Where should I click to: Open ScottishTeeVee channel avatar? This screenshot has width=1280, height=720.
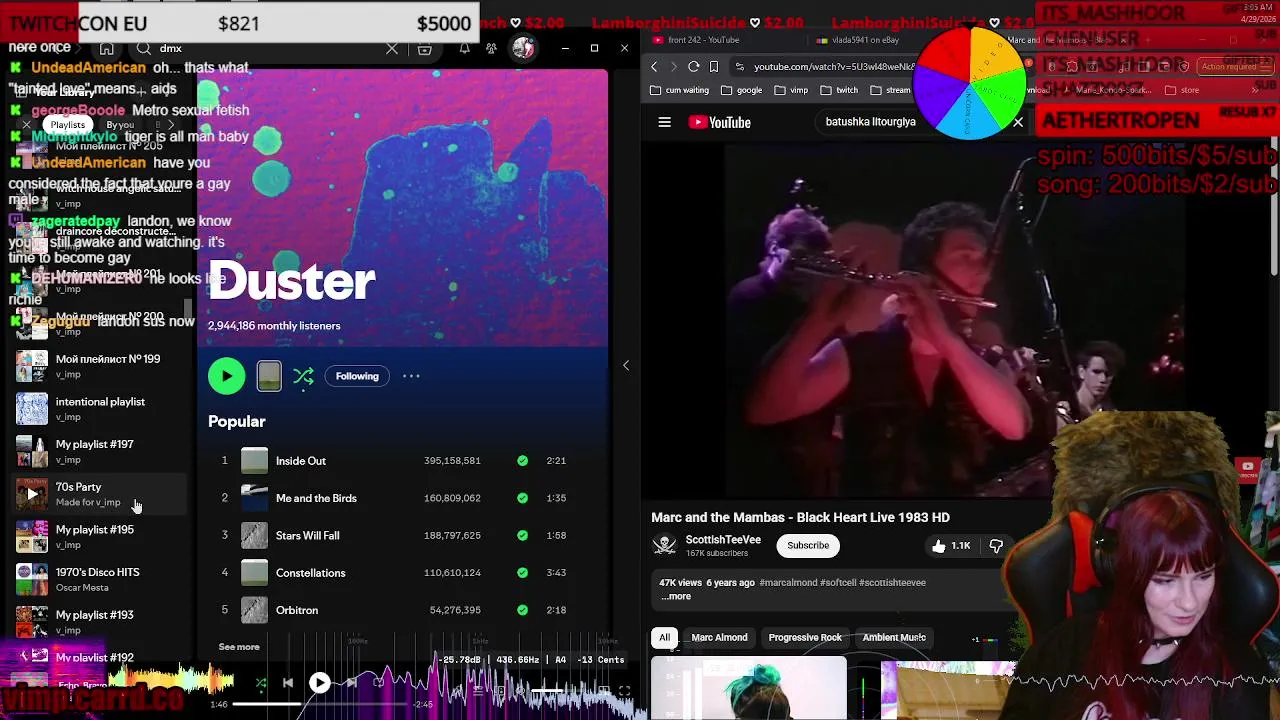point(664,545)
